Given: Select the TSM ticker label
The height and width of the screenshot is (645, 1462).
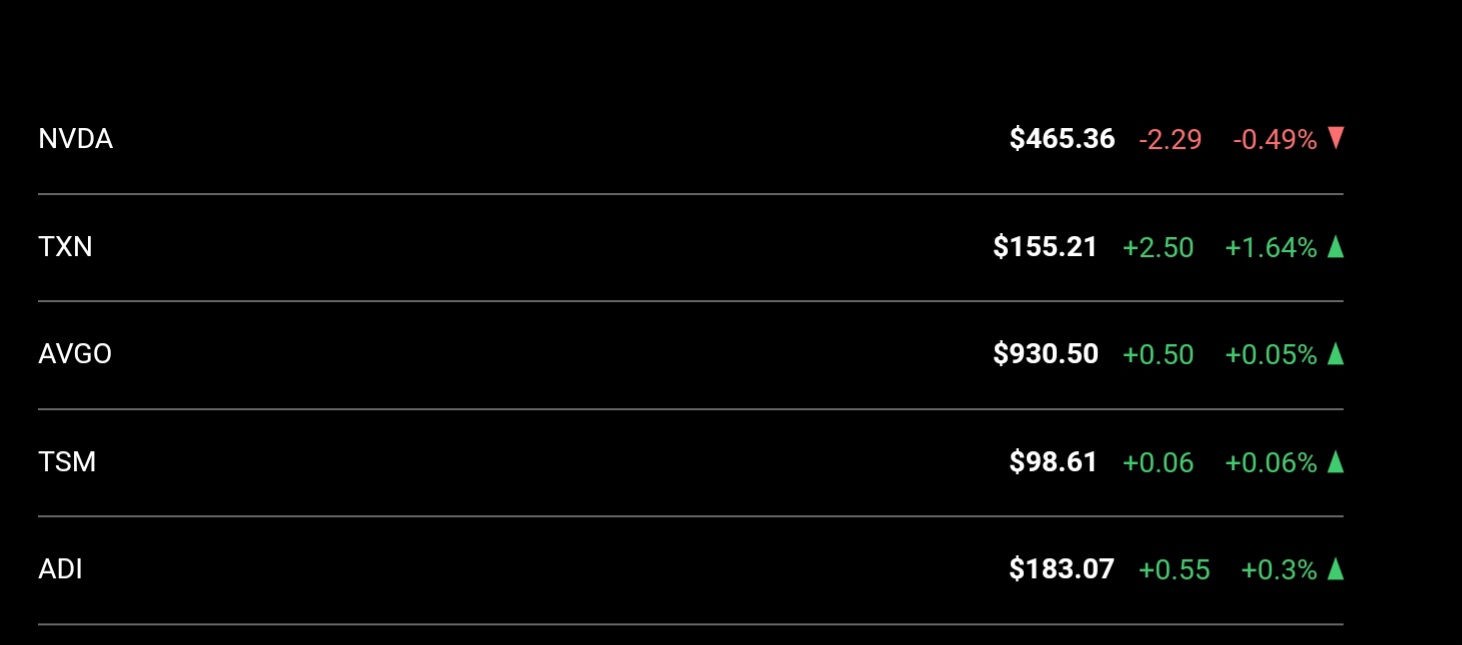Looking at the screenshot, I should tap(67, 462).
